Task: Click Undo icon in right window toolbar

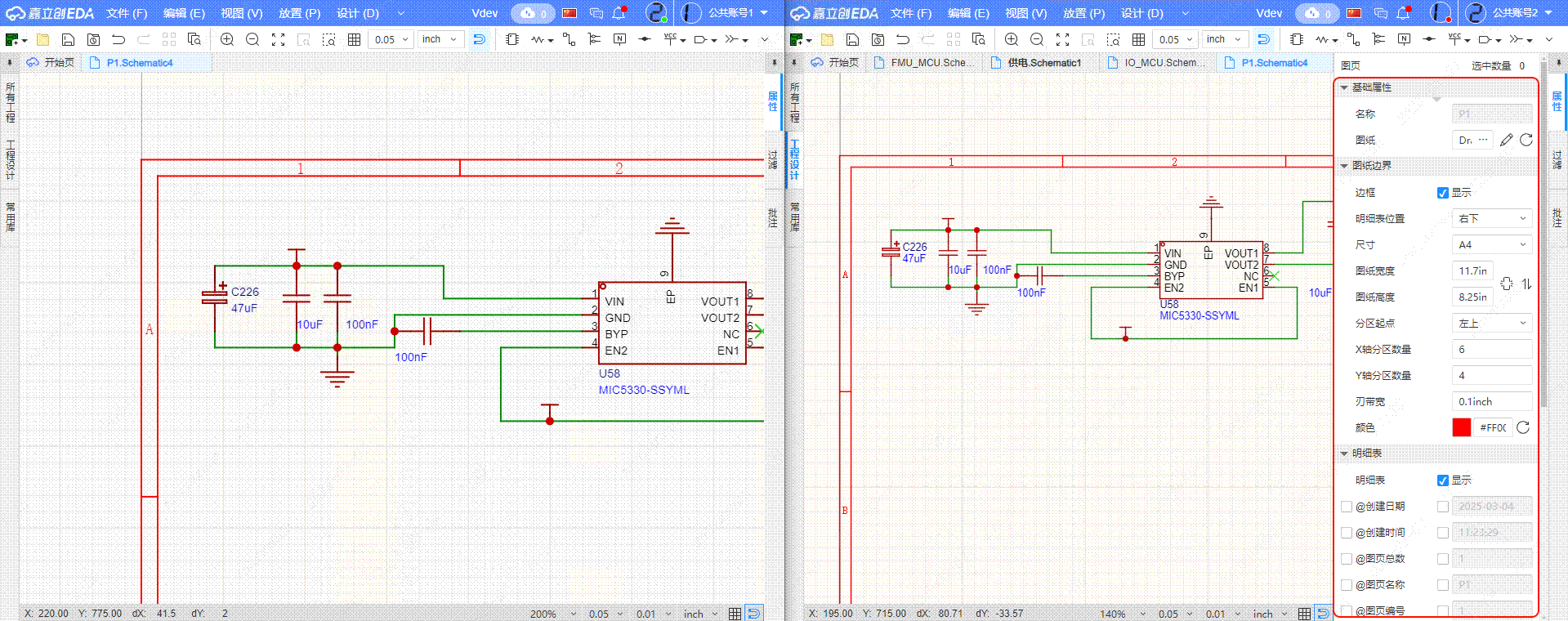Action: coord(903,39)
